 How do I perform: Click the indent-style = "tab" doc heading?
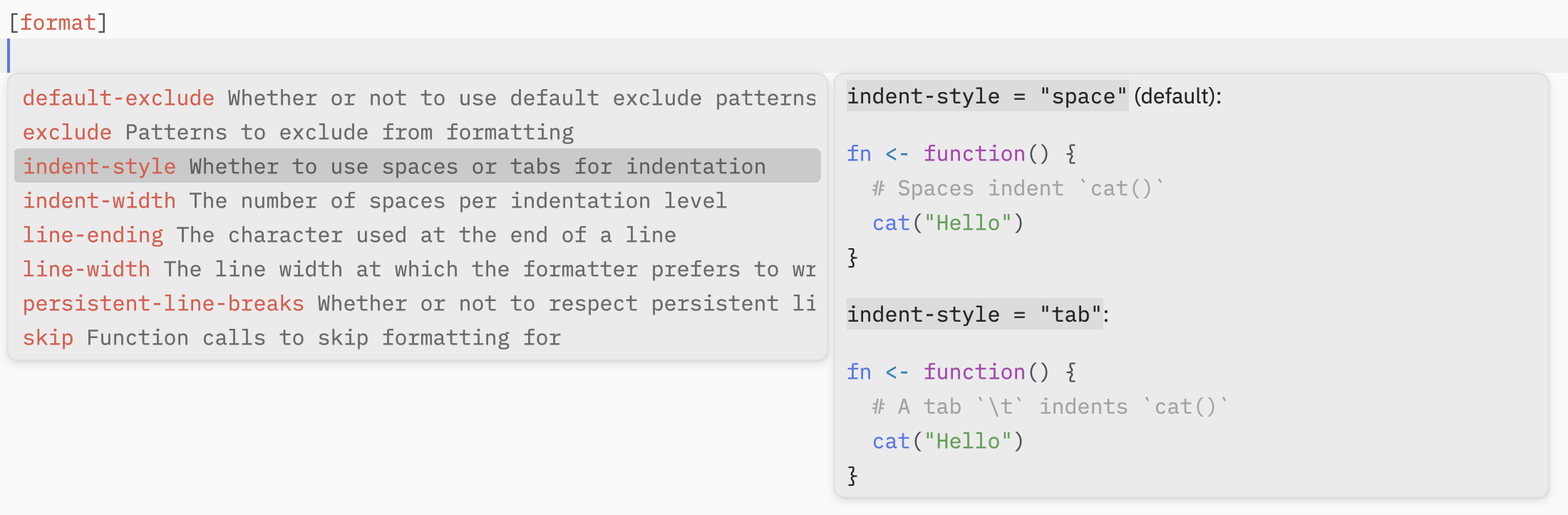click(x=974, y=315)
